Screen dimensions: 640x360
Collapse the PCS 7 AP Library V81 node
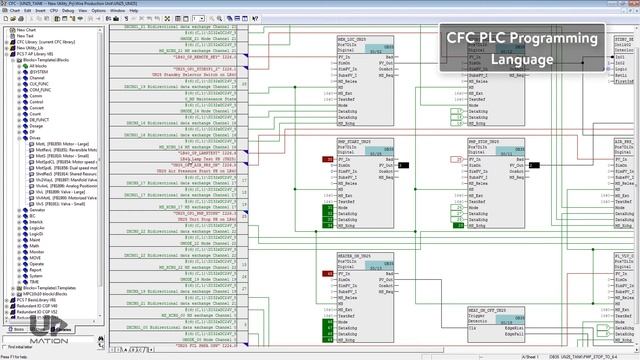click(7, 54)
